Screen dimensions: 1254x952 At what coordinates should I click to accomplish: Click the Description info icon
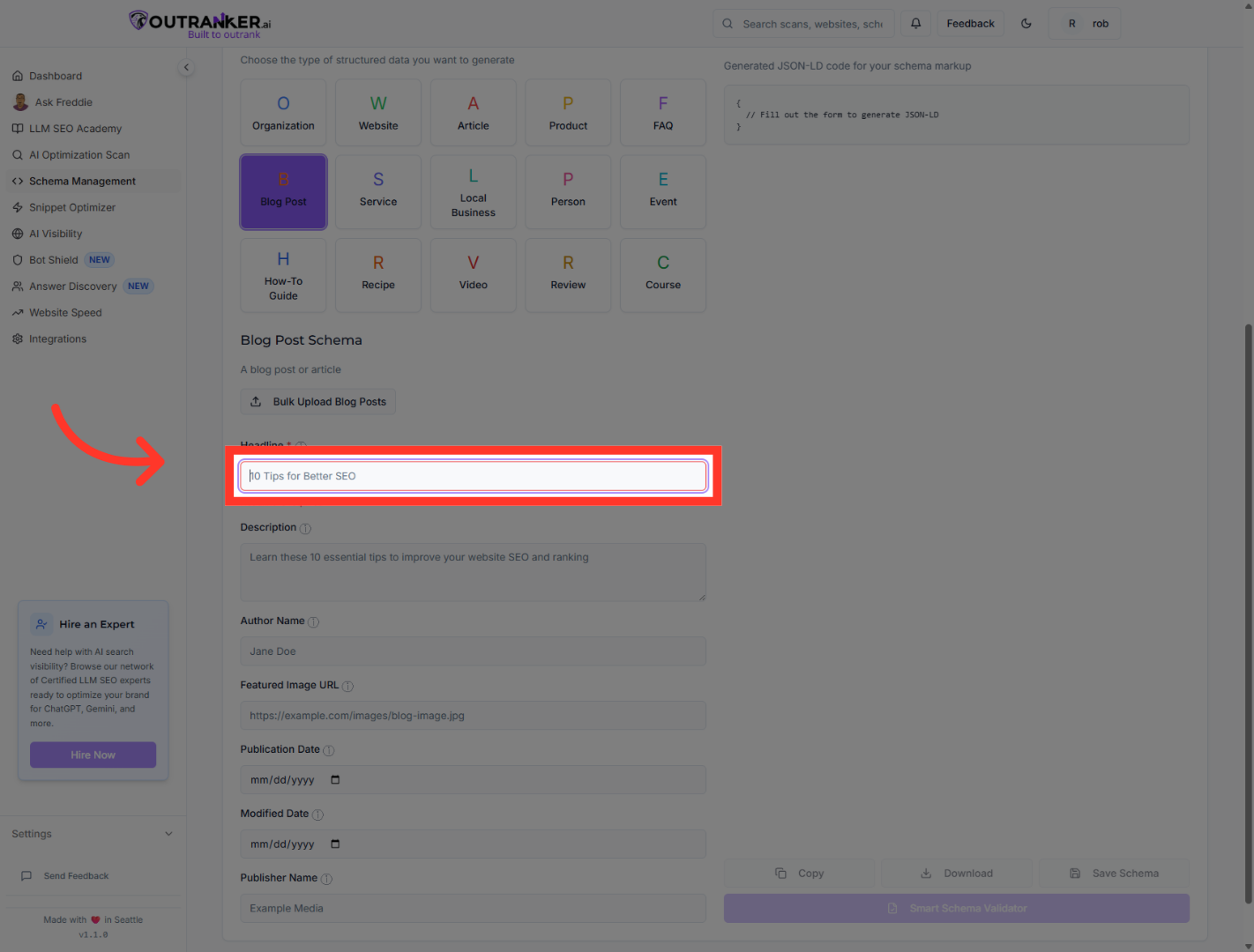pyautogui.click(x=305, y=529)
